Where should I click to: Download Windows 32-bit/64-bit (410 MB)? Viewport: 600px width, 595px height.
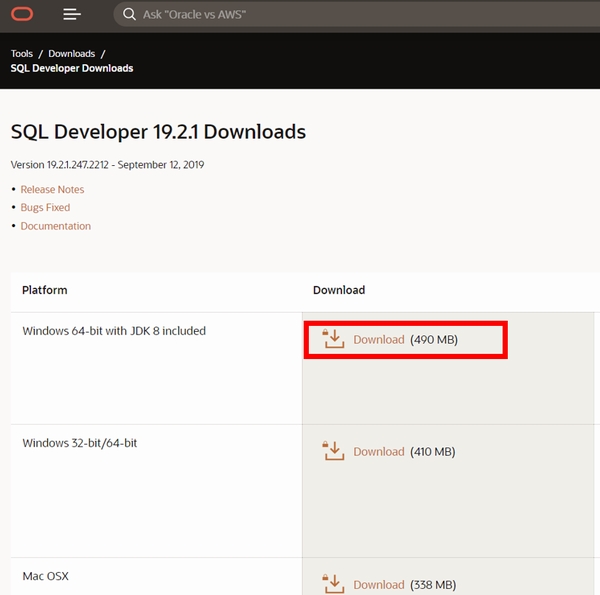click(x=379, y=452)
